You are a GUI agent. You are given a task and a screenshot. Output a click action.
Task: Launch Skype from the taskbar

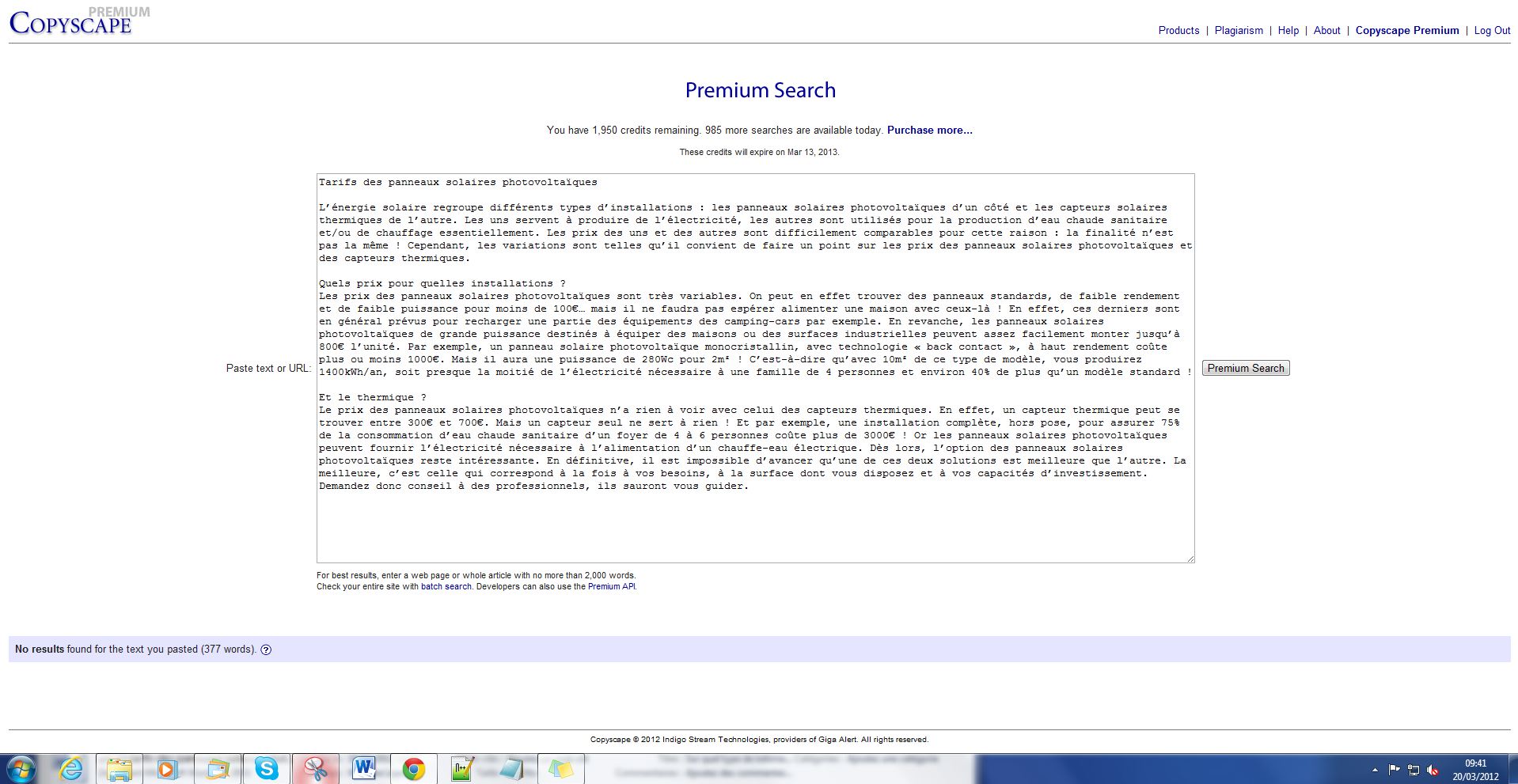tap(266, 768)
